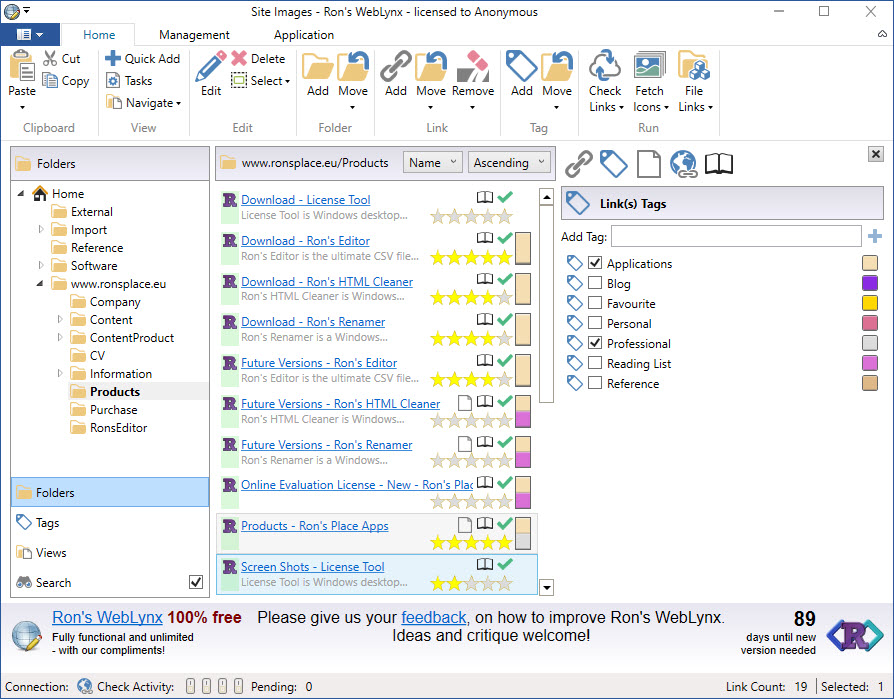Open the Application ribbon tab
894x699 pixels.
[x=304, y=35]
